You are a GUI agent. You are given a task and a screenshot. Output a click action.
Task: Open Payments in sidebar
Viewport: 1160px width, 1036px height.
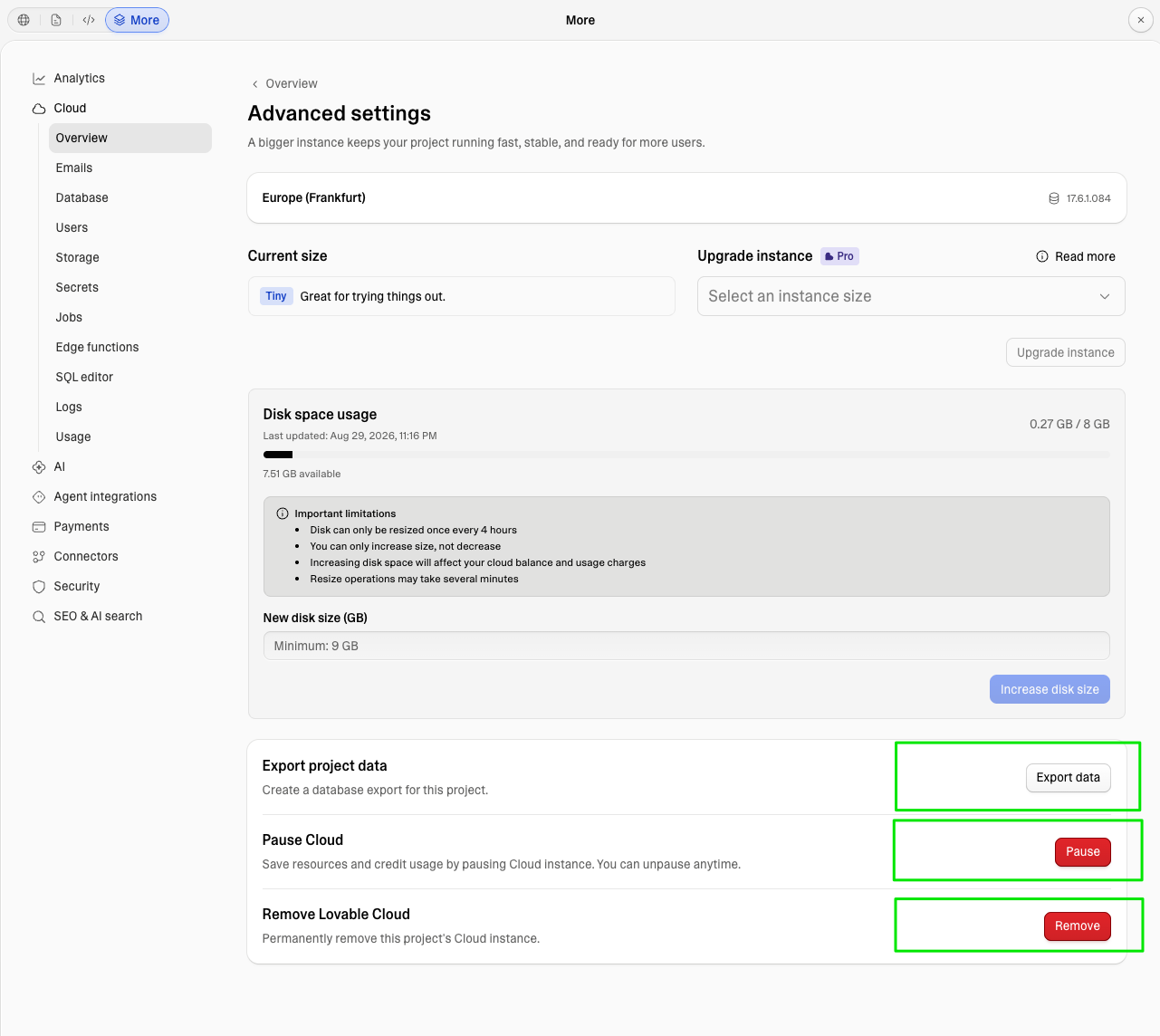click(x=81, y=526)
